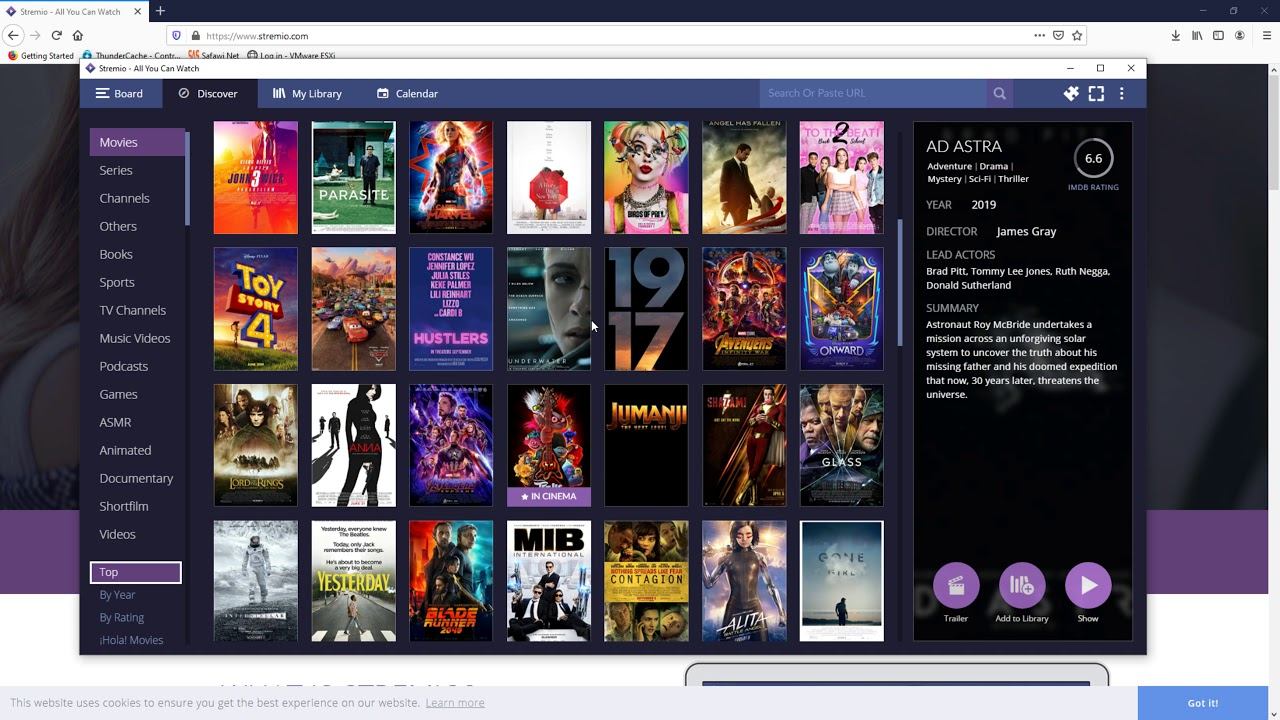Open the add-ons puzzle icon
The width and height of the screenshot is (1280, 720).
tap(1071, 93)
